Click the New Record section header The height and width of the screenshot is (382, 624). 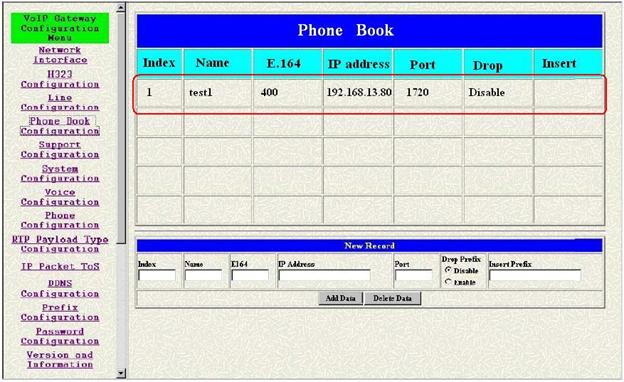coord(370,246)
